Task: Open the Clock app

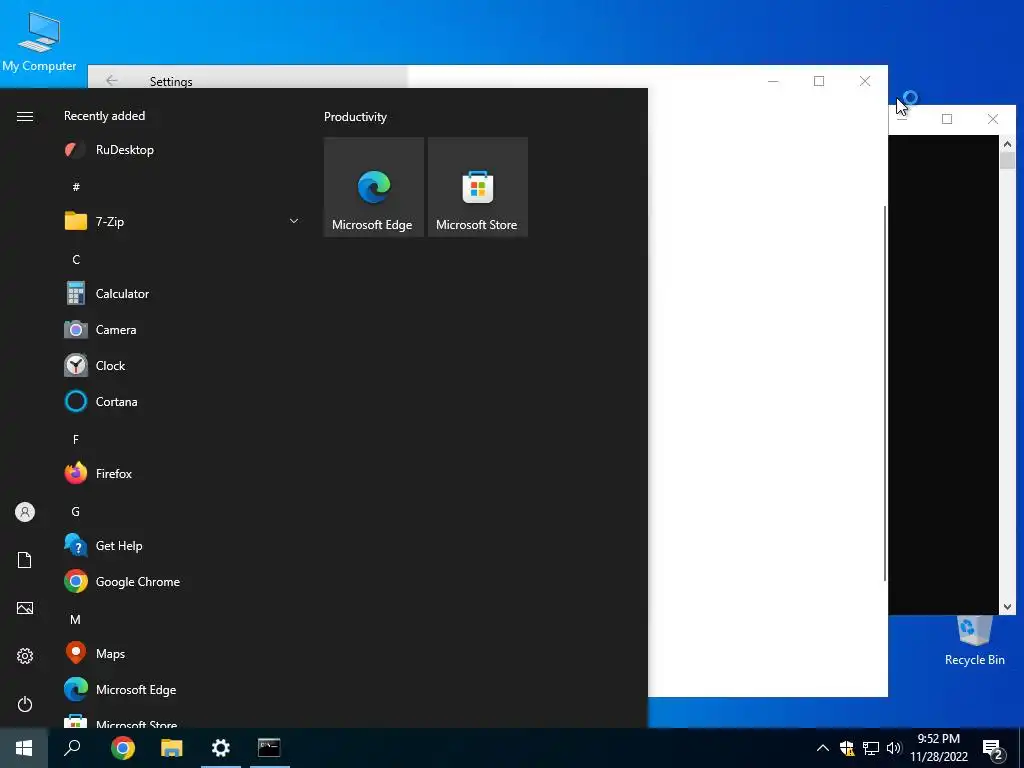Action: click(x=182, y=366)
